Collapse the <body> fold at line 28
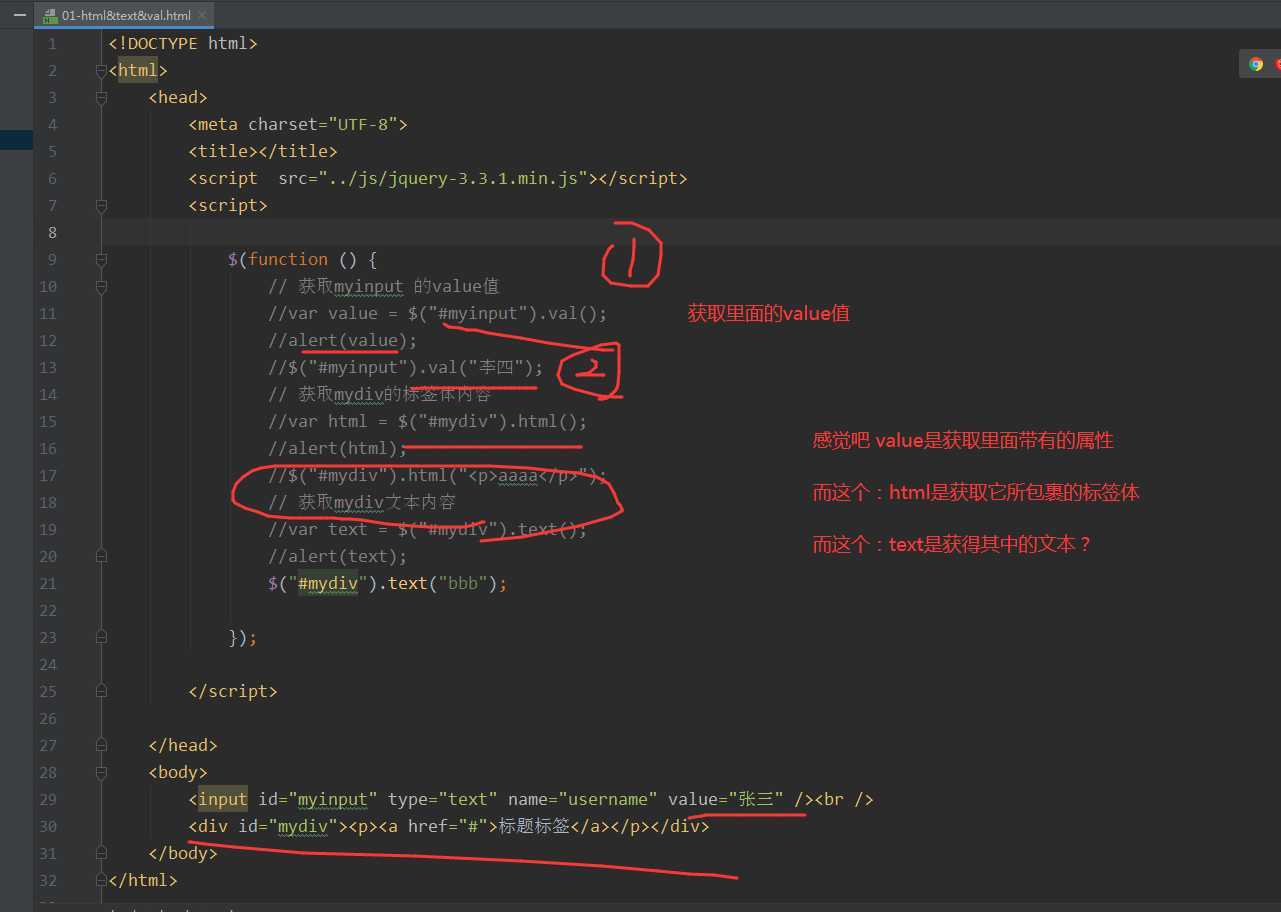Screen dimensions: 1281x912 101,773
